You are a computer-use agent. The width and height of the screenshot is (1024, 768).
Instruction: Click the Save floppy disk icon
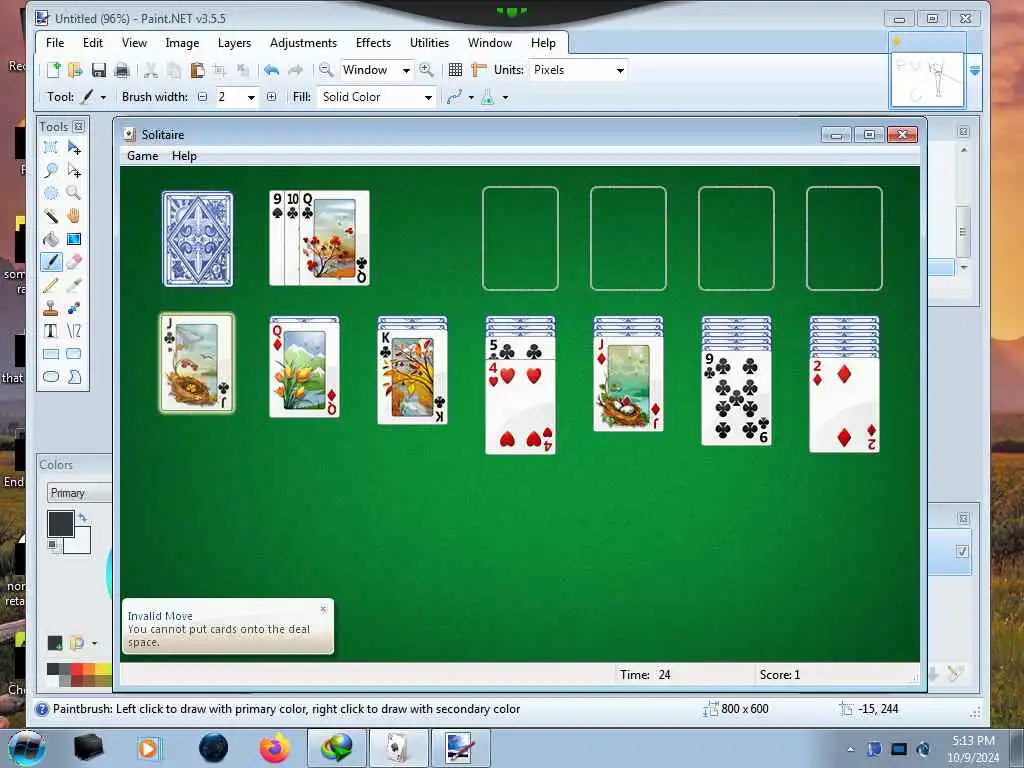click(99, 70)
